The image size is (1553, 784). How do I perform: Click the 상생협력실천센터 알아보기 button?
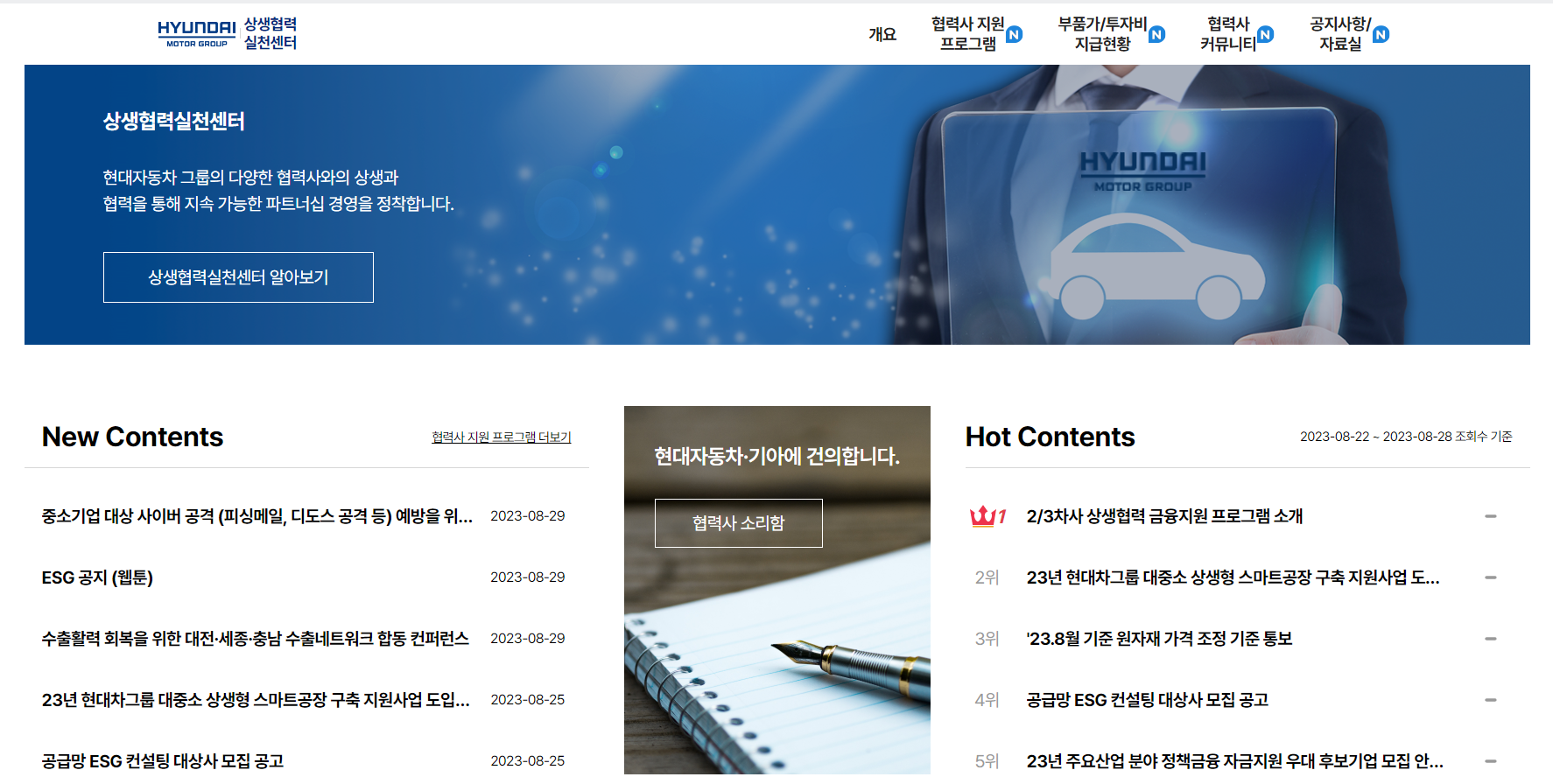tap(238, 277)
